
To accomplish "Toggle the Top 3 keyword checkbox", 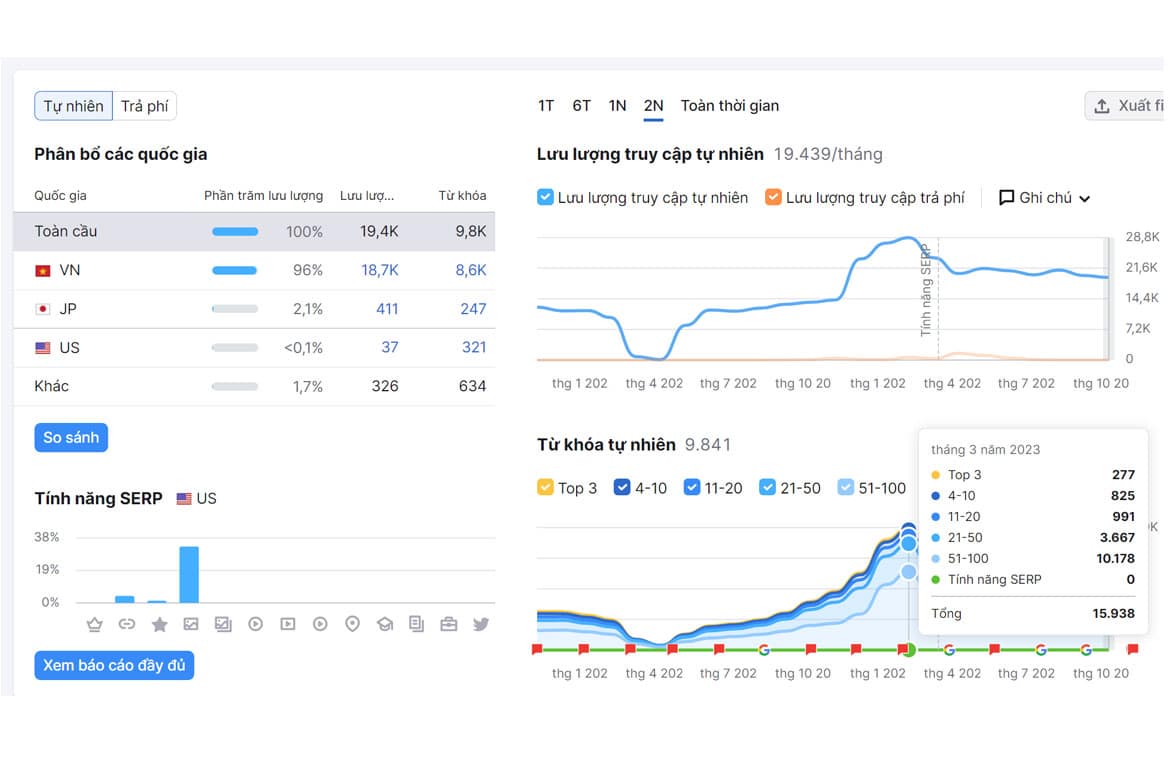I will [x=545, y=487].
